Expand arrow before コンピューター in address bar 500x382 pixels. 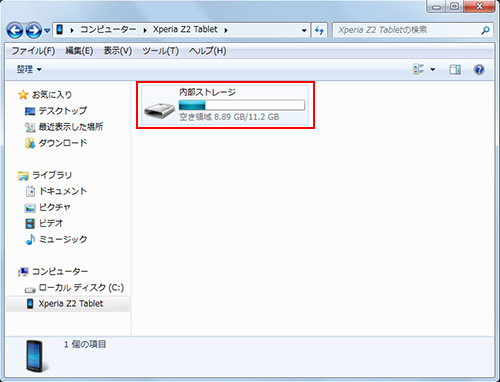(x=72, y=30)
